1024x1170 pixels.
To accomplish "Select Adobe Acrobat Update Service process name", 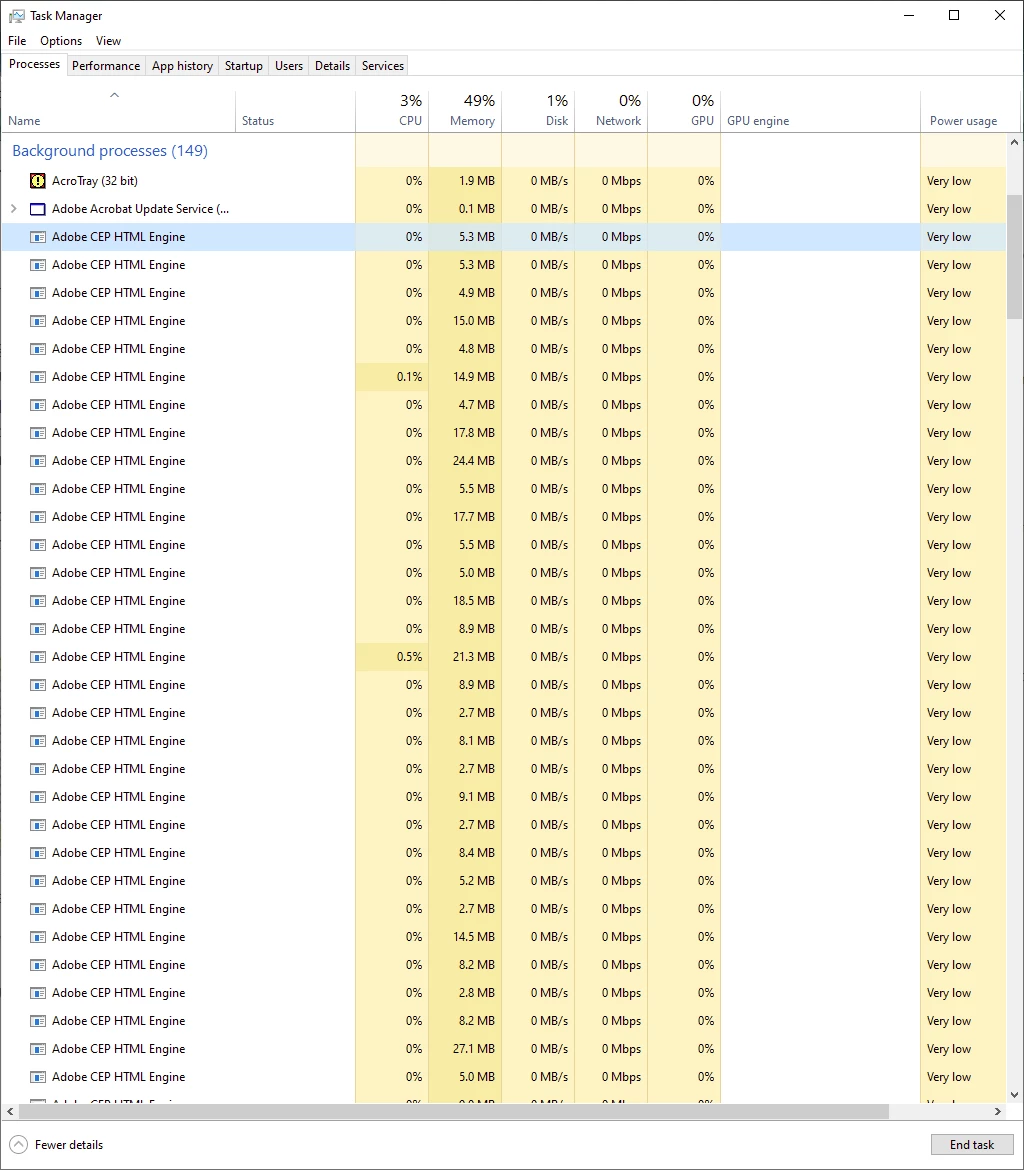I will pos(140,209).
